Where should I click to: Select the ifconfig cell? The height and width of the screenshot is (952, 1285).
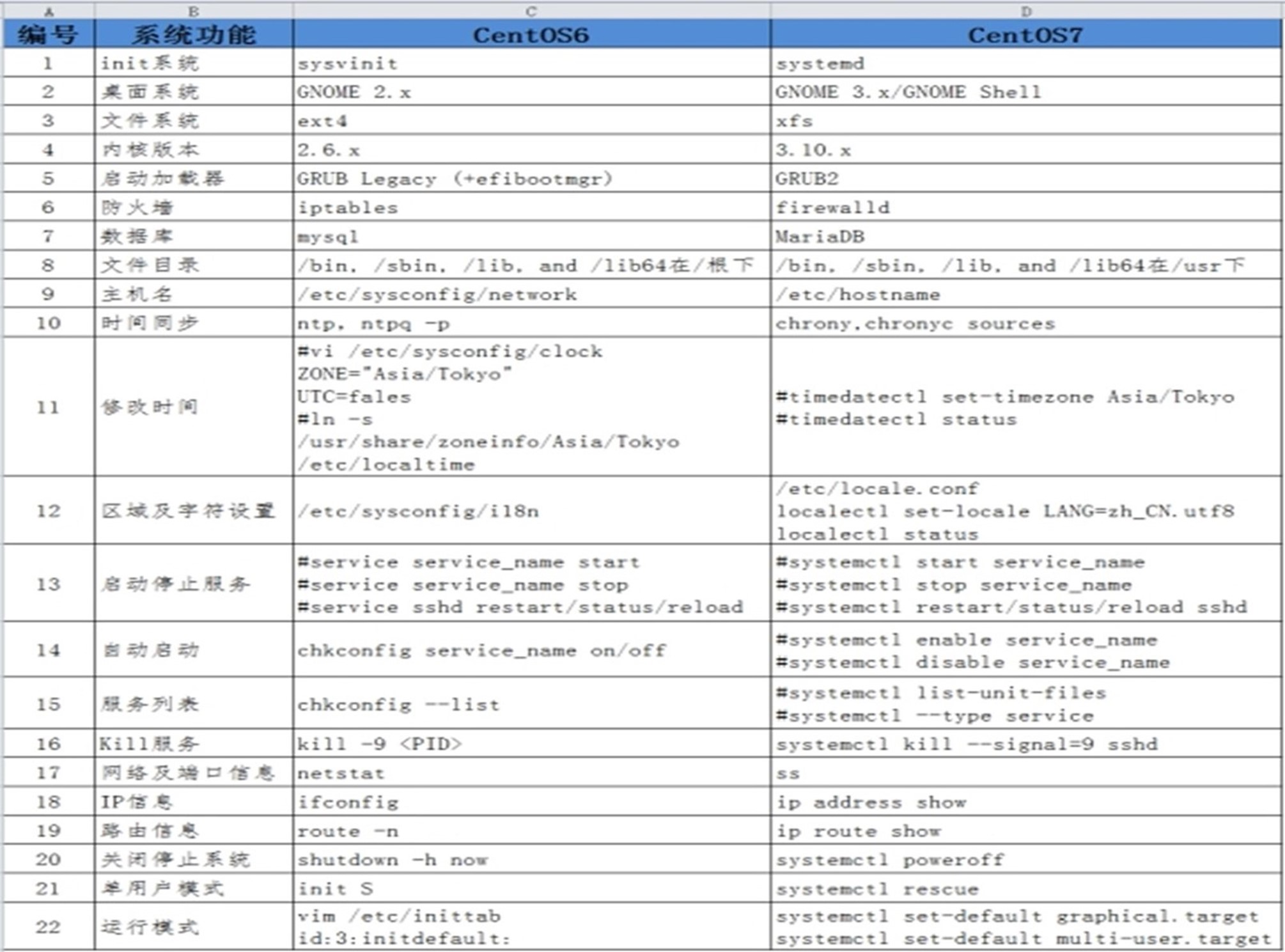[531, 801]
